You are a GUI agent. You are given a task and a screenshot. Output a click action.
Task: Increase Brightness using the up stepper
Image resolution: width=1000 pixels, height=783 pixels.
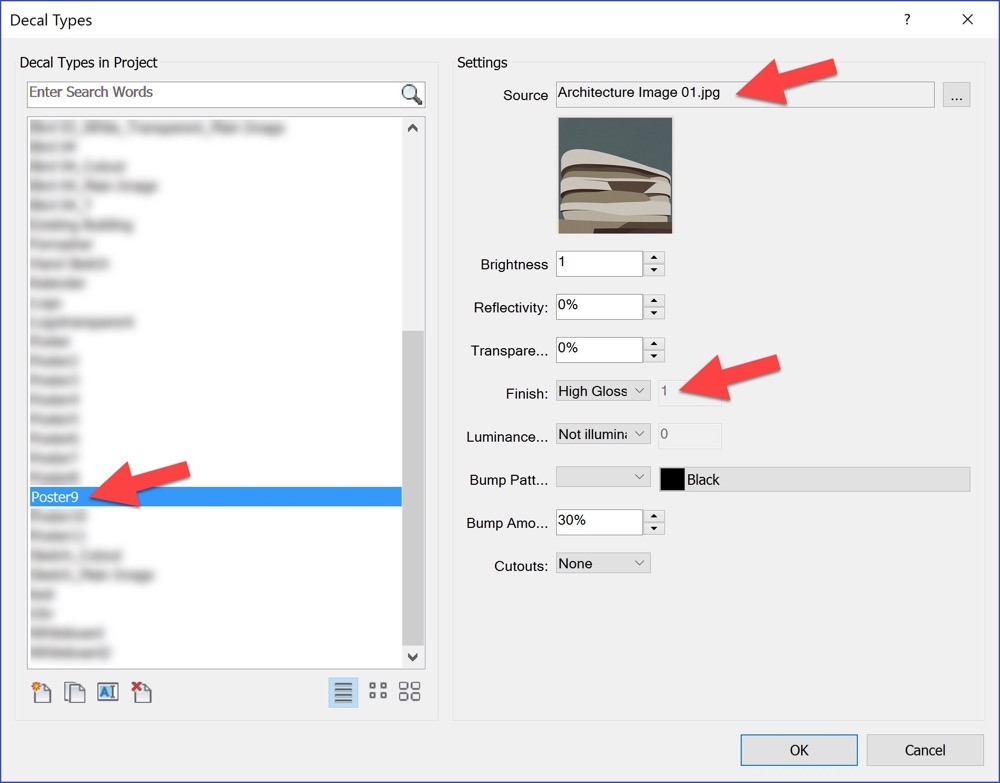[655, 258]
